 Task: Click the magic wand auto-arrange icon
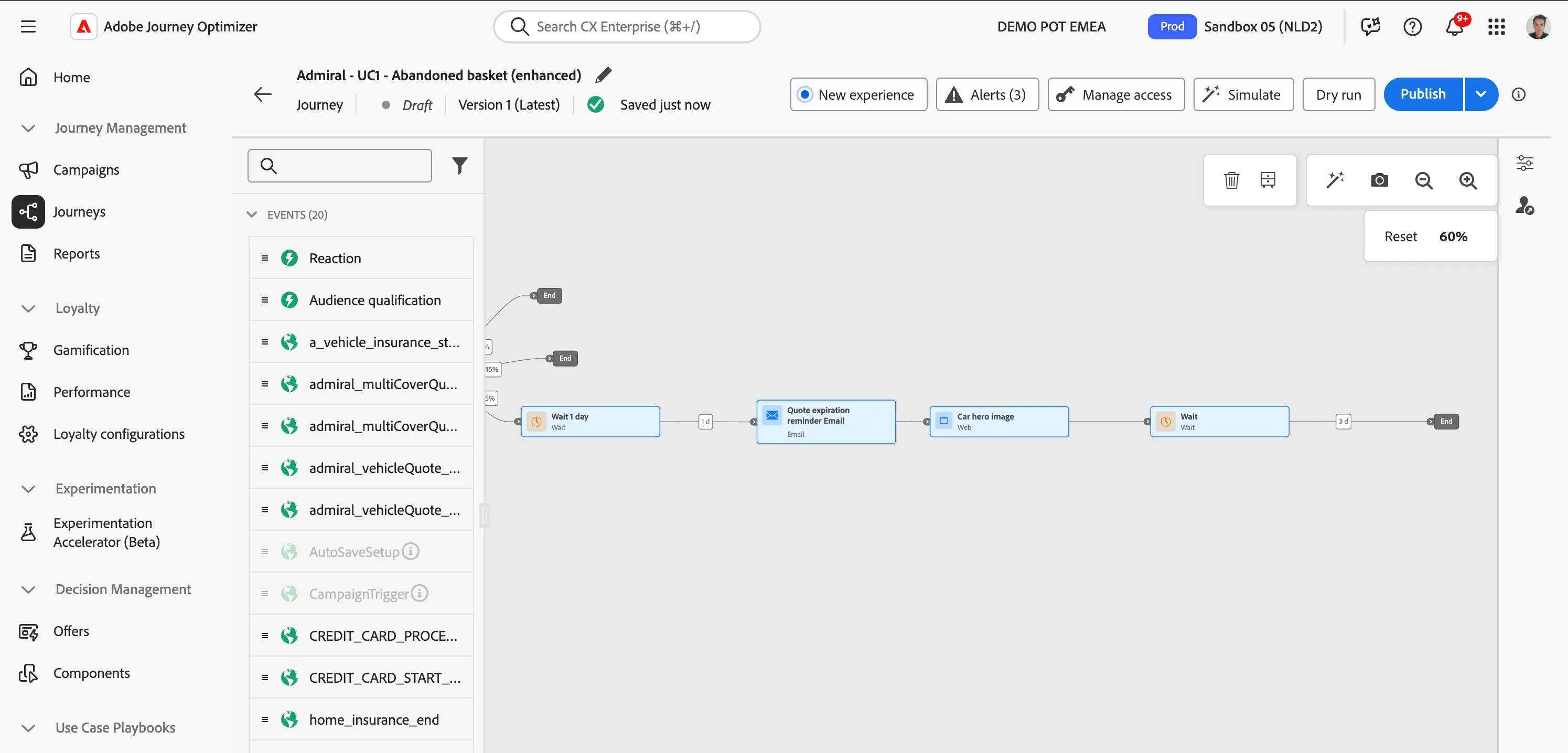(x=1335, y=180)
